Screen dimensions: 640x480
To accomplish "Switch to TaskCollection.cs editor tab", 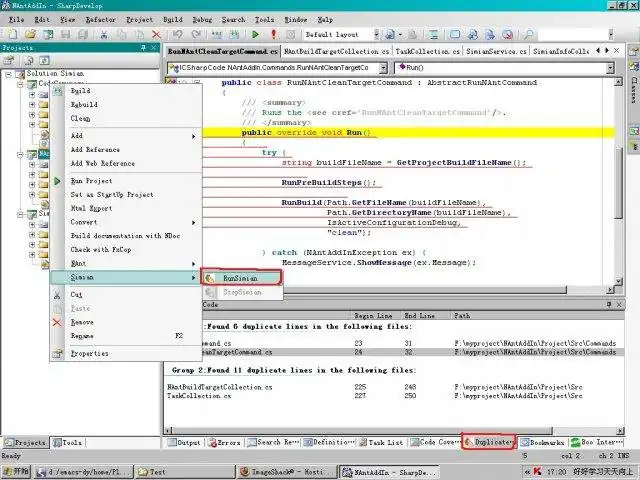I will [x=427, y=51].
